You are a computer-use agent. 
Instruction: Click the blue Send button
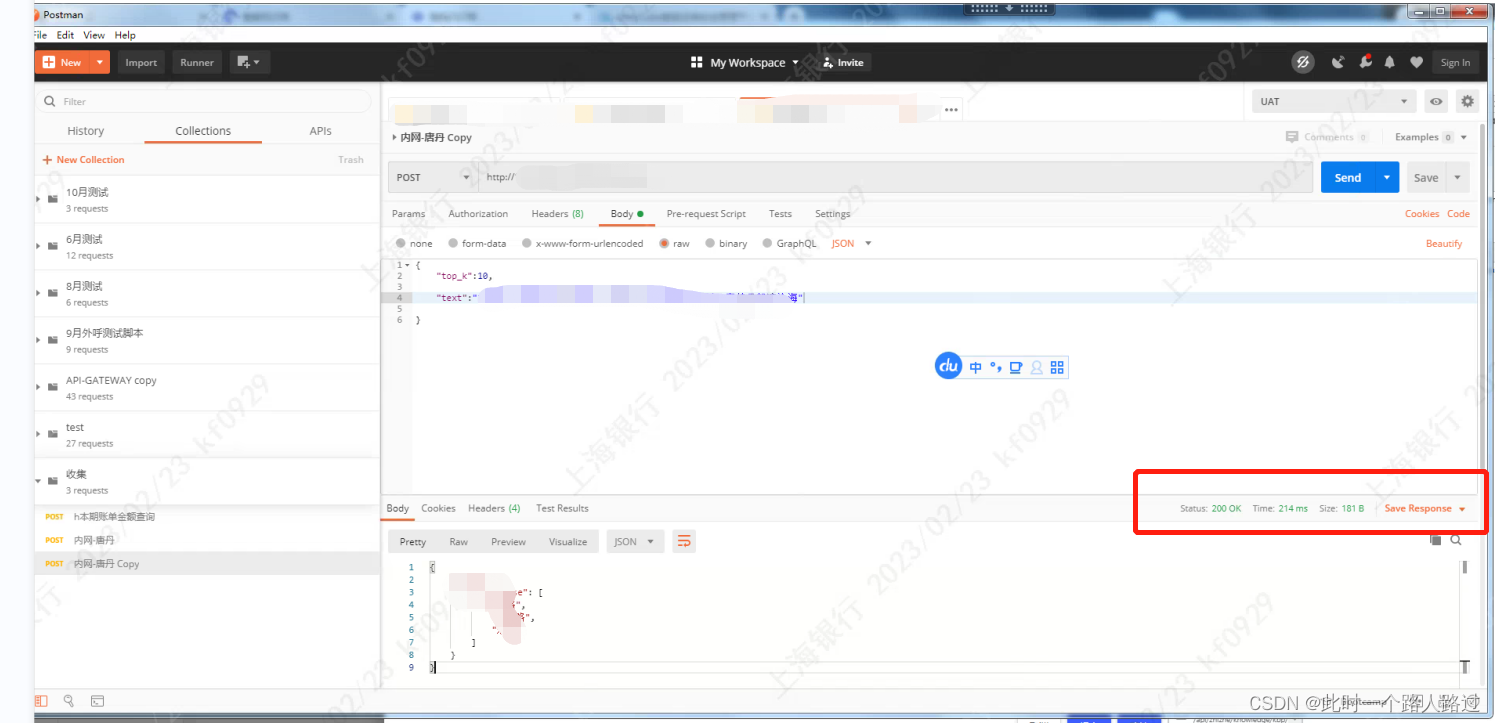[x=1348, y=177]
